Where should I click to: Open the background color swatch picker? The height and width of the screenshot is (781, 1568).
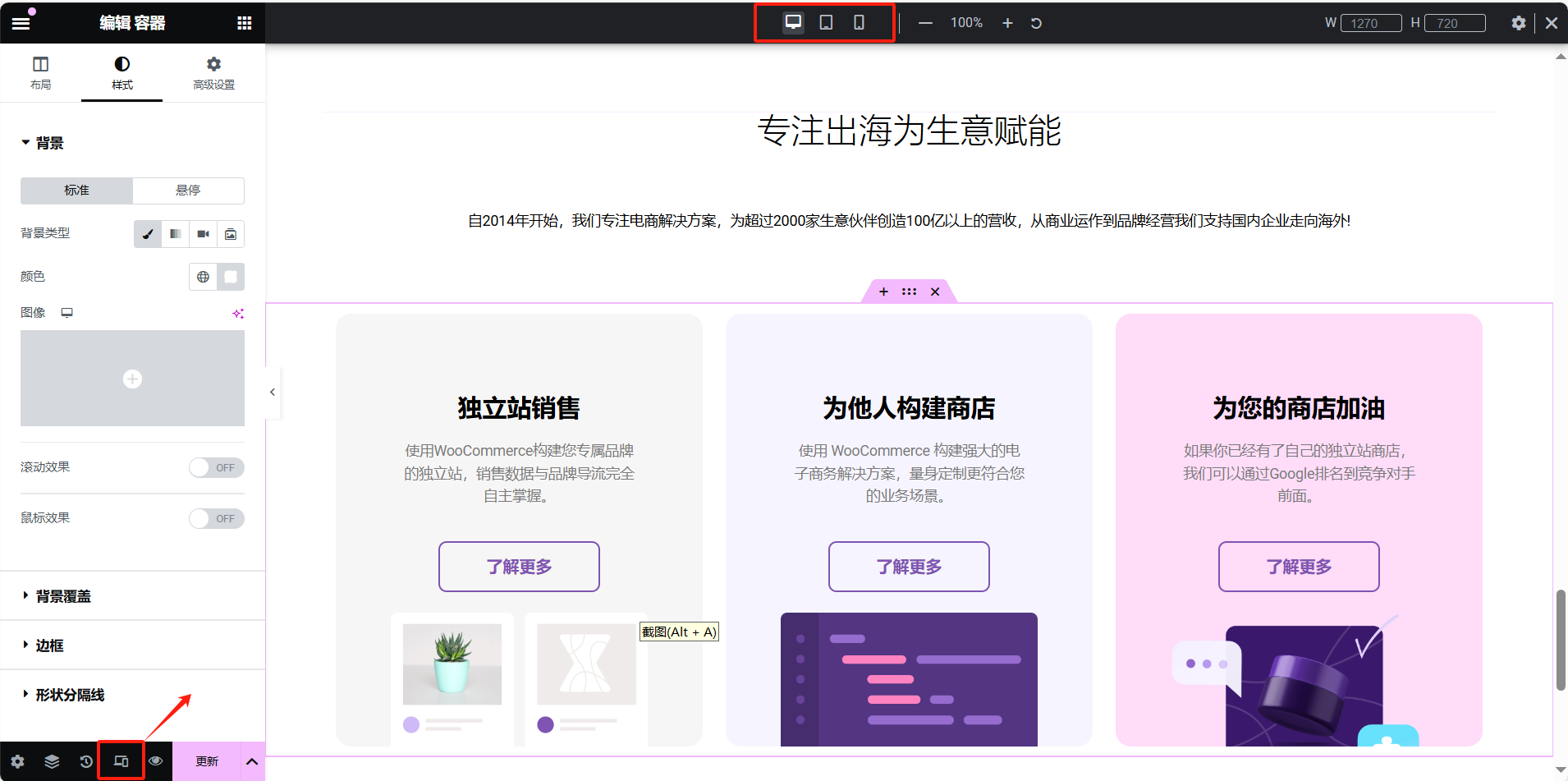(231, 277)
